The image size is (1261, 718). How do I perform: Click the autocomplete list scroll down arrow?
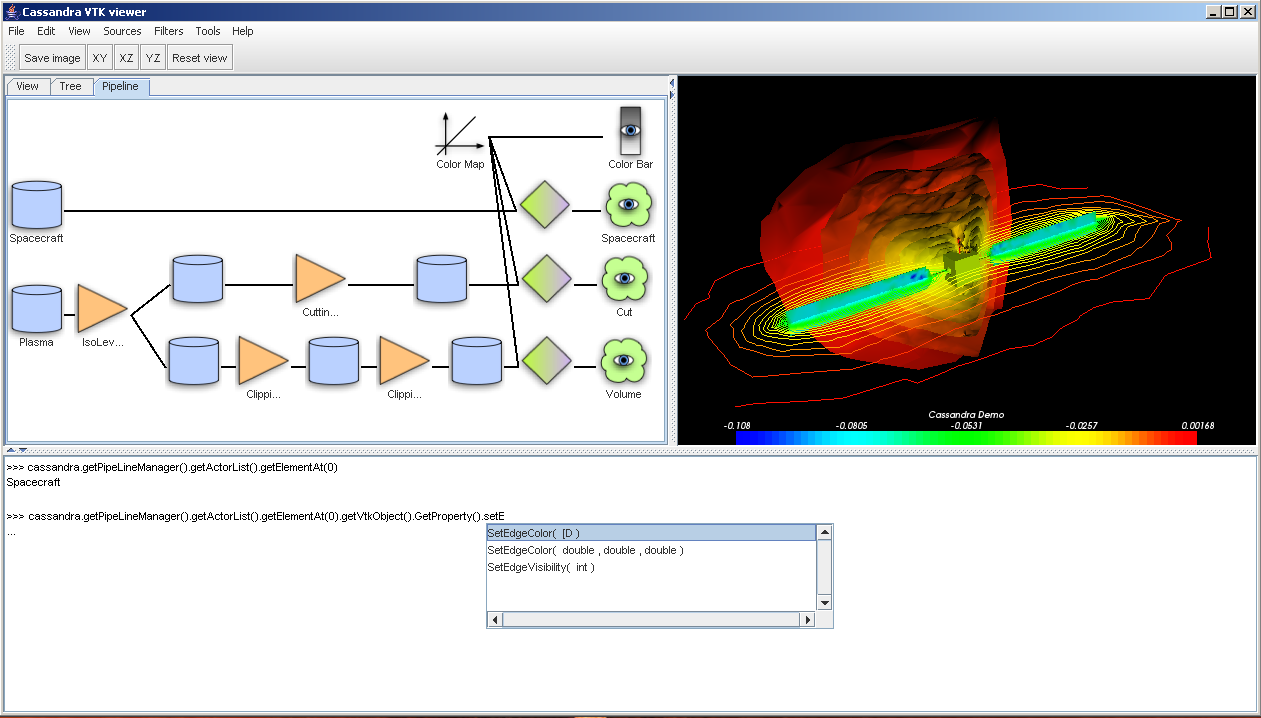[824, 603]
